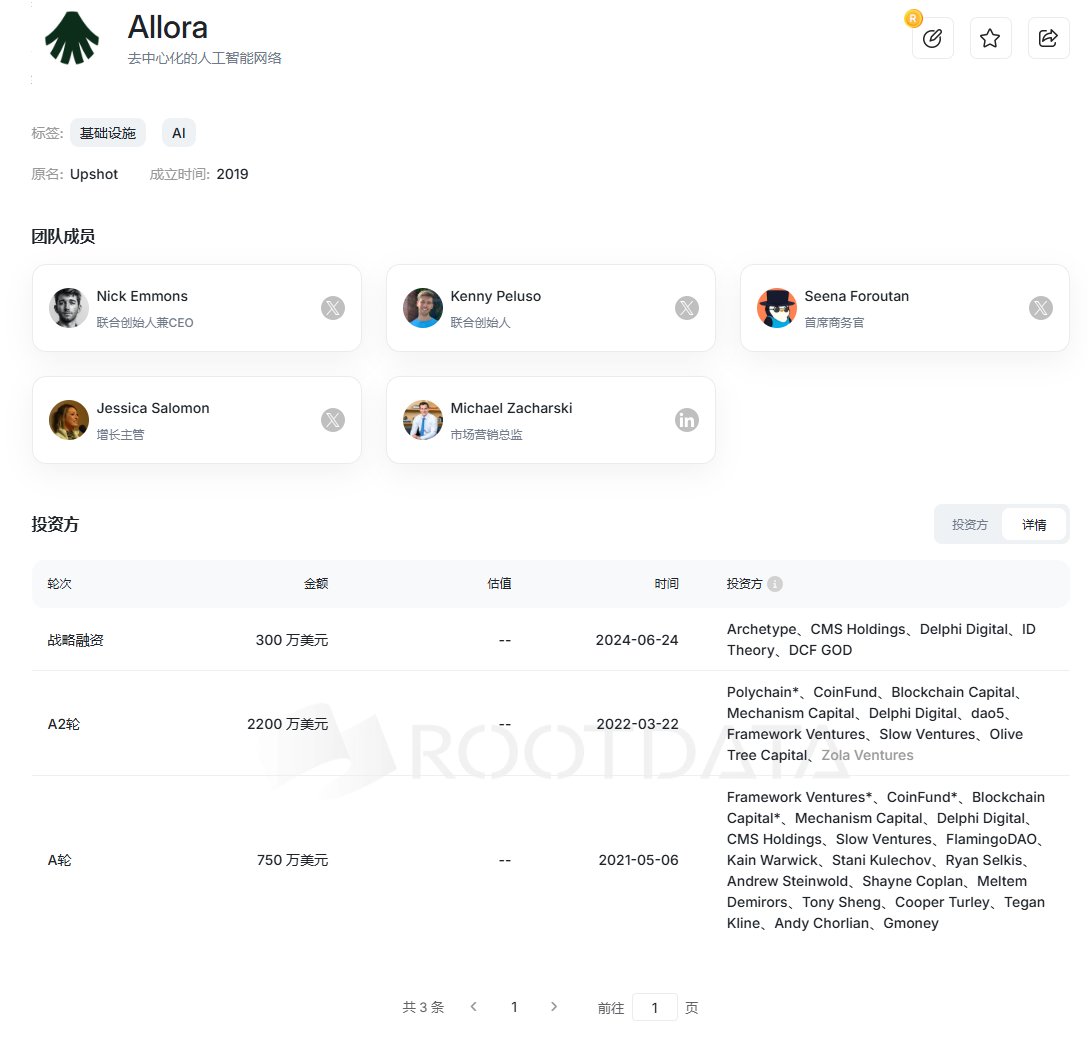This screenshot has width=1088, height=1050.
Task: Go to previous page arrow
Action: pos(474,1006)
